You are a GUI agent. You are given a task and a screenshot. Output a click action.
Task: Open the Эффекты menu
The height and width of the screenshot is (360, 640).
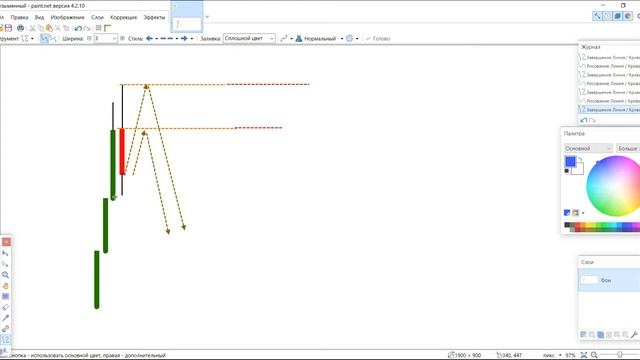(154, 17)
